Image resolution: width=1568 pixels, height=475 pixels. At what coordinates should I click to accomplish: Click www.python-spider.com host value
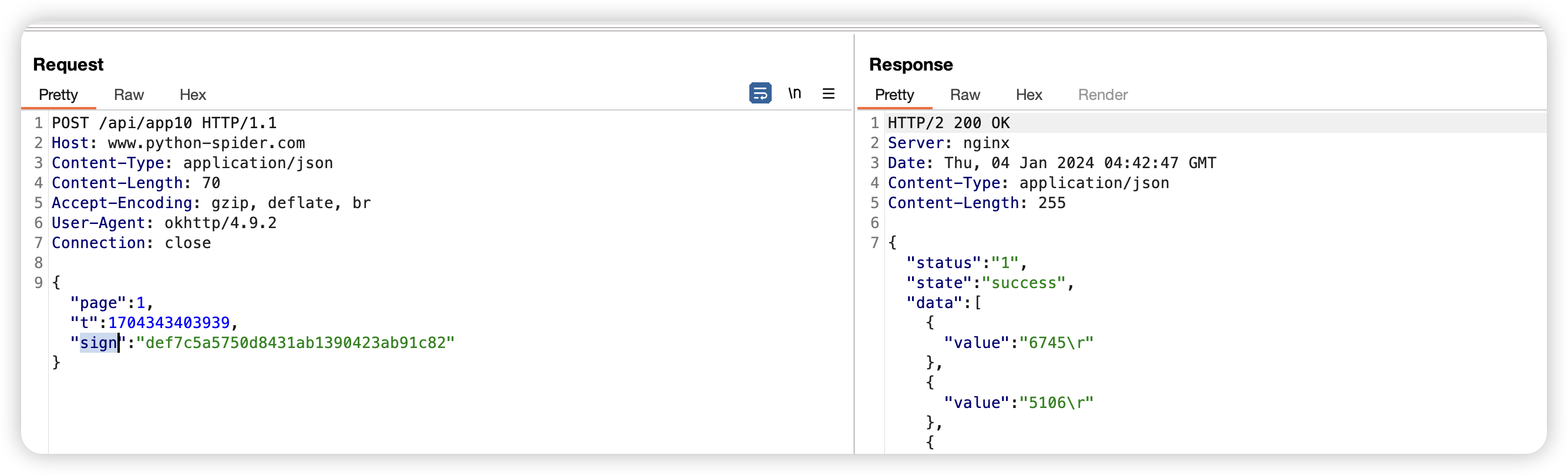[x=206, y=143]
